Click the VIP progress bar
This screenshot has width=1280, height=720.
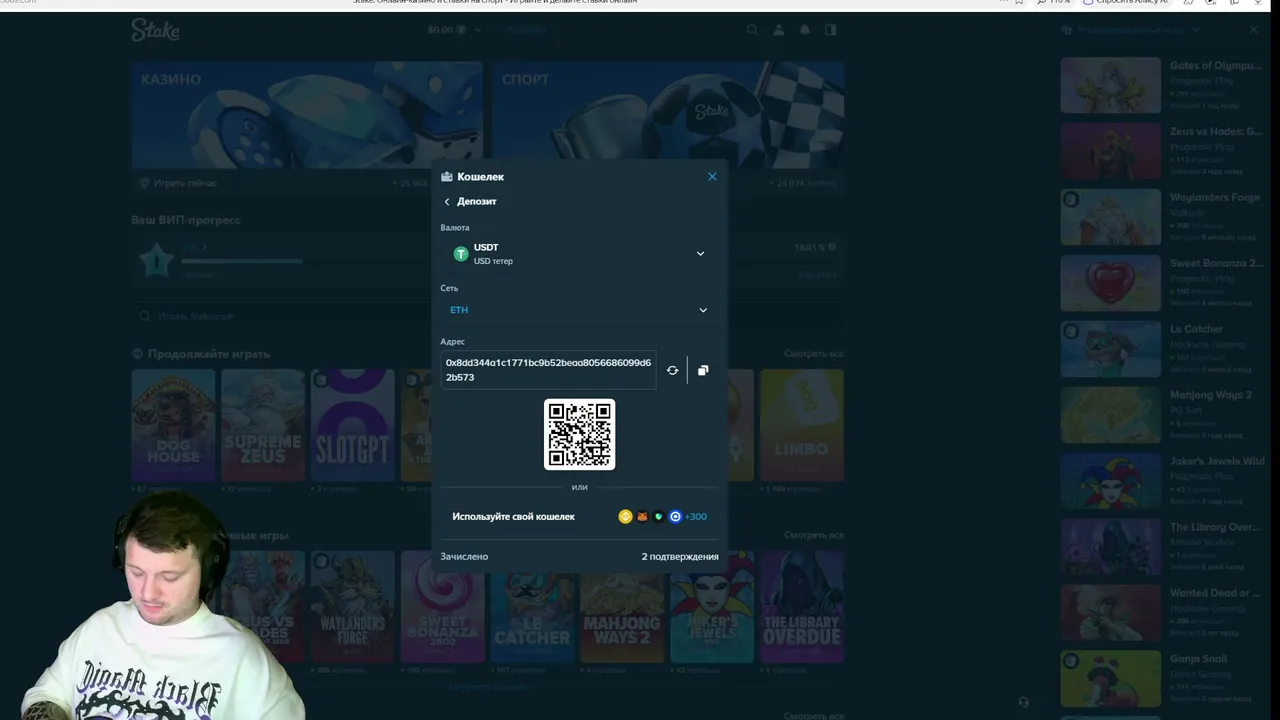(243, 262)
